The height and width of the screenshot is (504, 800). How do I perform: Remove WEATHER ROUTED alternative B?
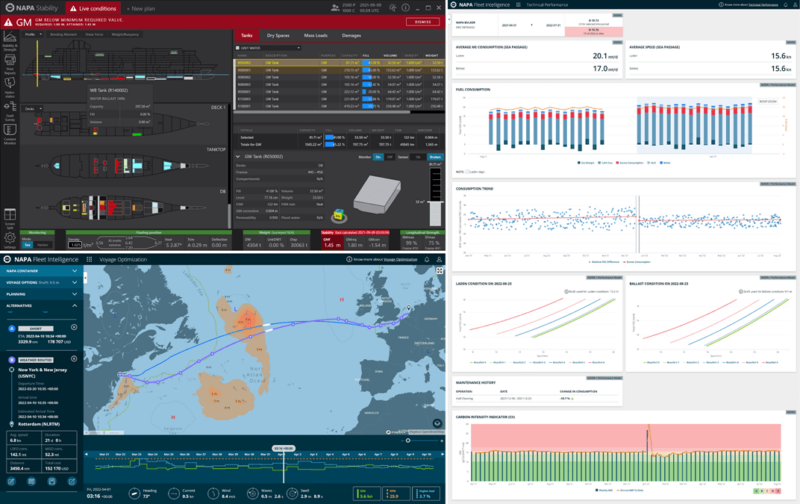(x=74, y=359)
